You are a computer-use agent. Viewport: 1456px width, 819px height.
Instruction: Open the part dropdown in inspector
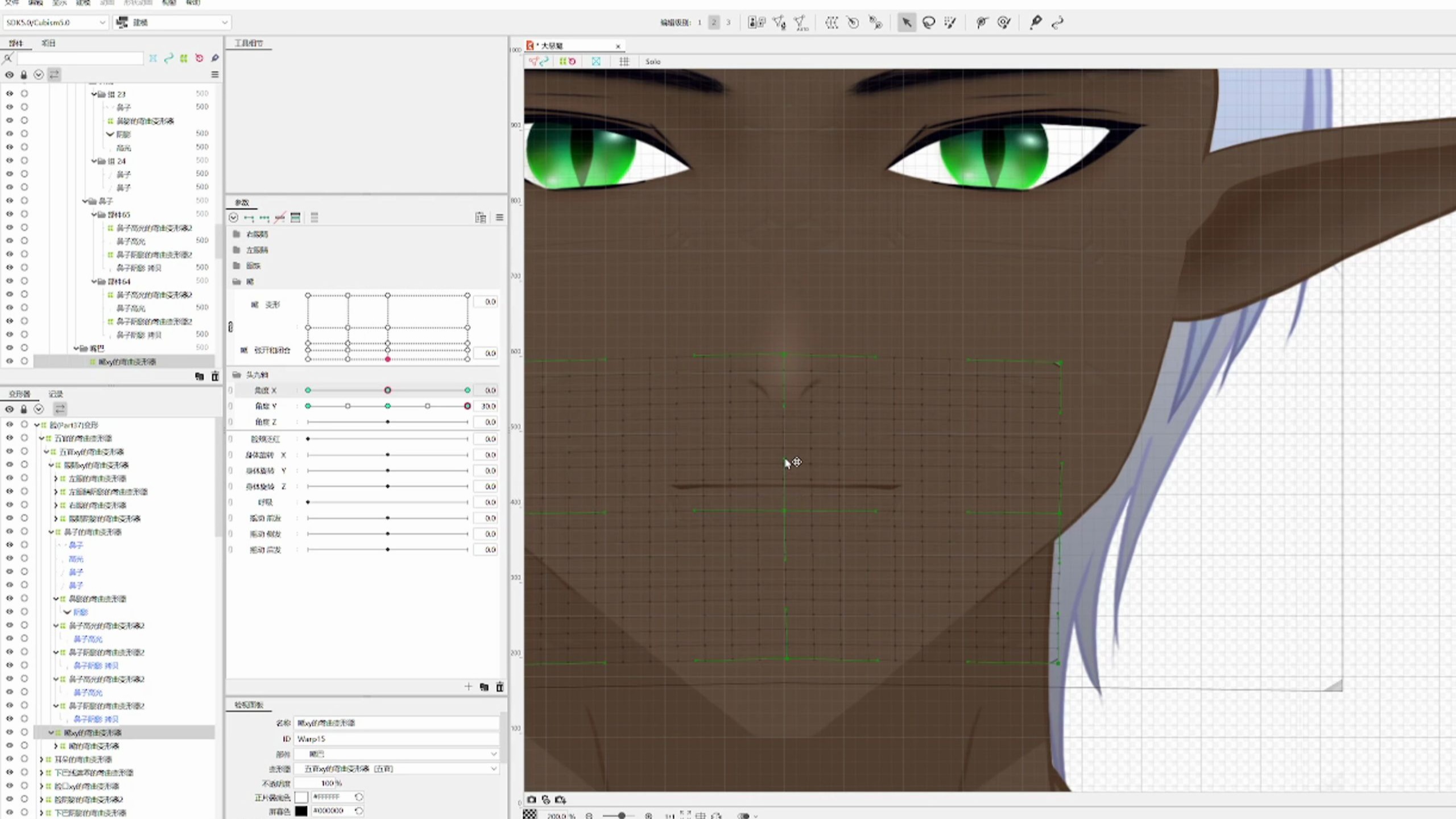(396, 754)
